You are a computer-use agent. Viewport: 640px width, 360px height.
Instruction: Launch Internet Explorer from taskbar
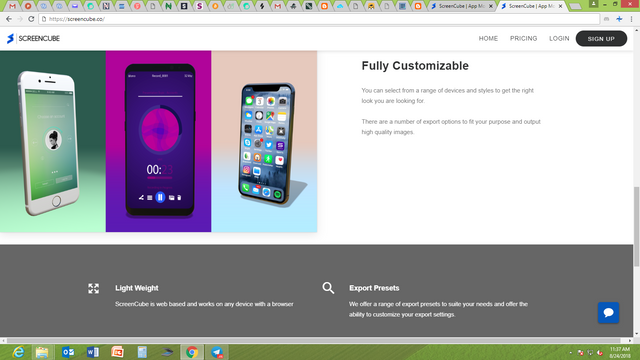click(x=18, y=352)
